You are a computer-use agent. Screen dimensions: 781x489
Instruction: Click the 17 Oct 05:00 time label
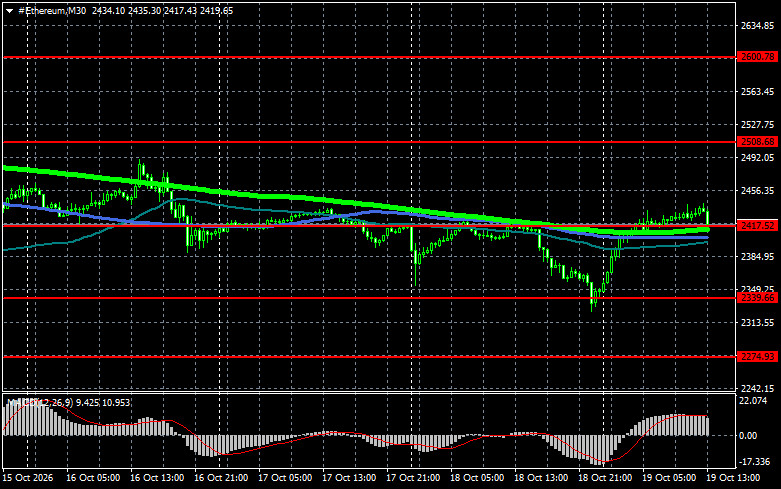[x=285, y=478]
